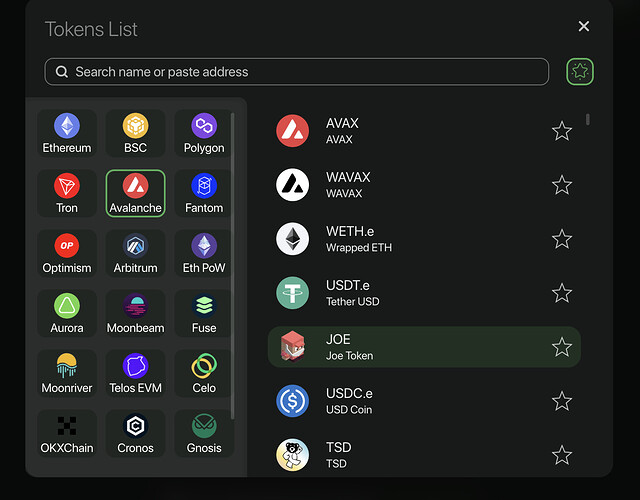Choose the Moonbeam network
This screenshot has height=500, width=640.
136,313
